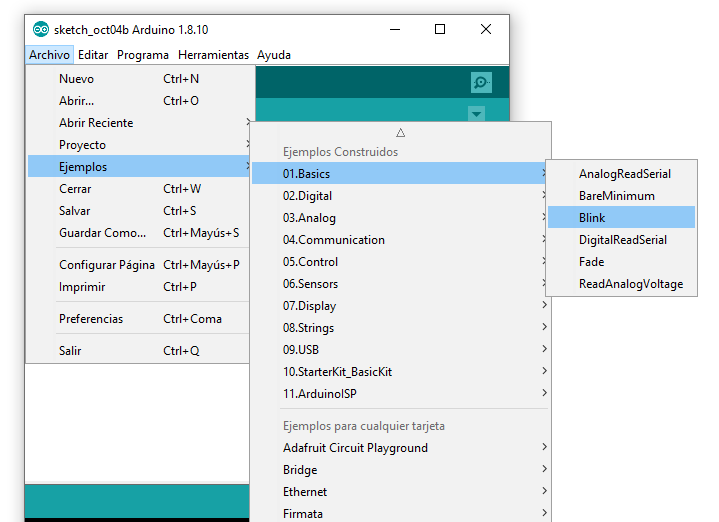The image size is (719, 522).
Task: Select Salir to quit Arduino
Action: tap(138, 350)
